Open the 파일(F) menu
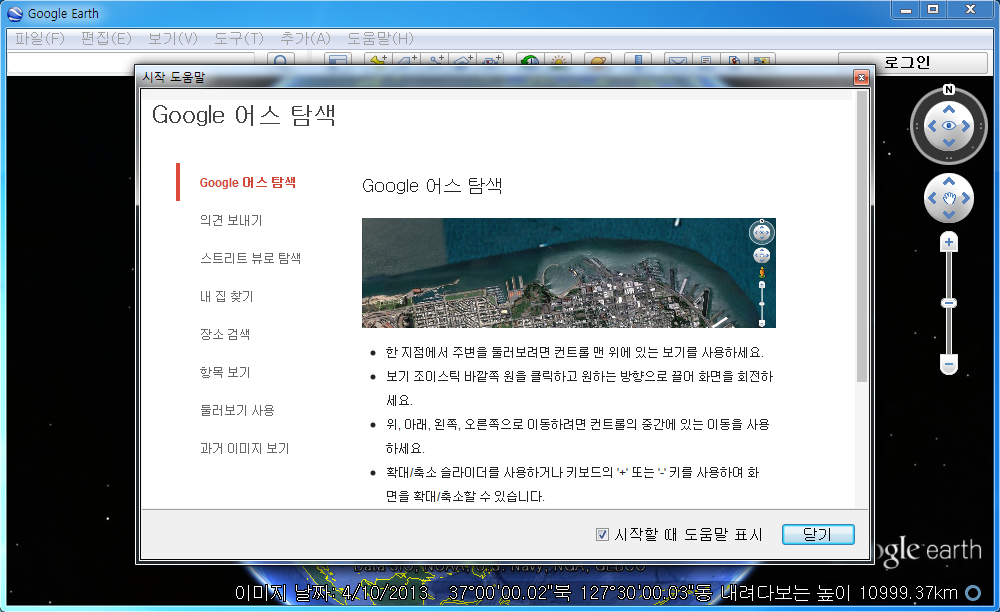 tap(40, 38)
